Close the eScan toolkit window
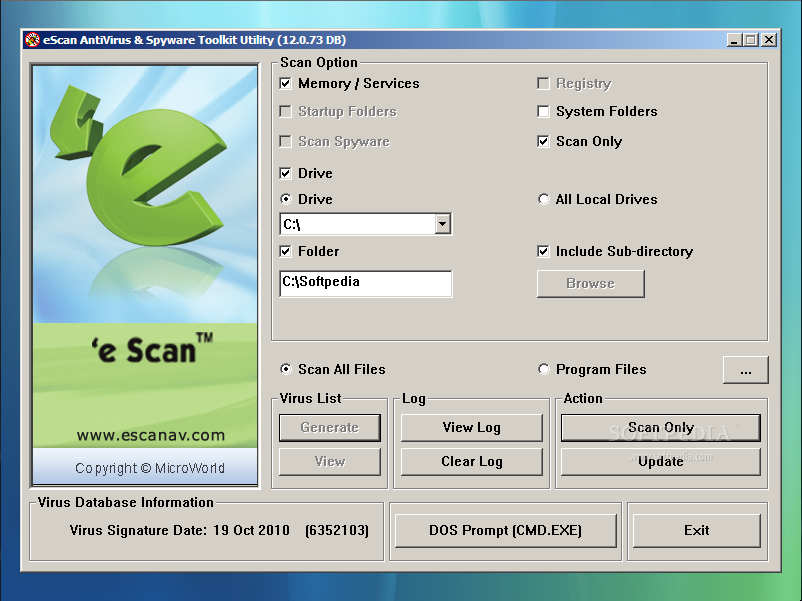 (x=769, y=40)
